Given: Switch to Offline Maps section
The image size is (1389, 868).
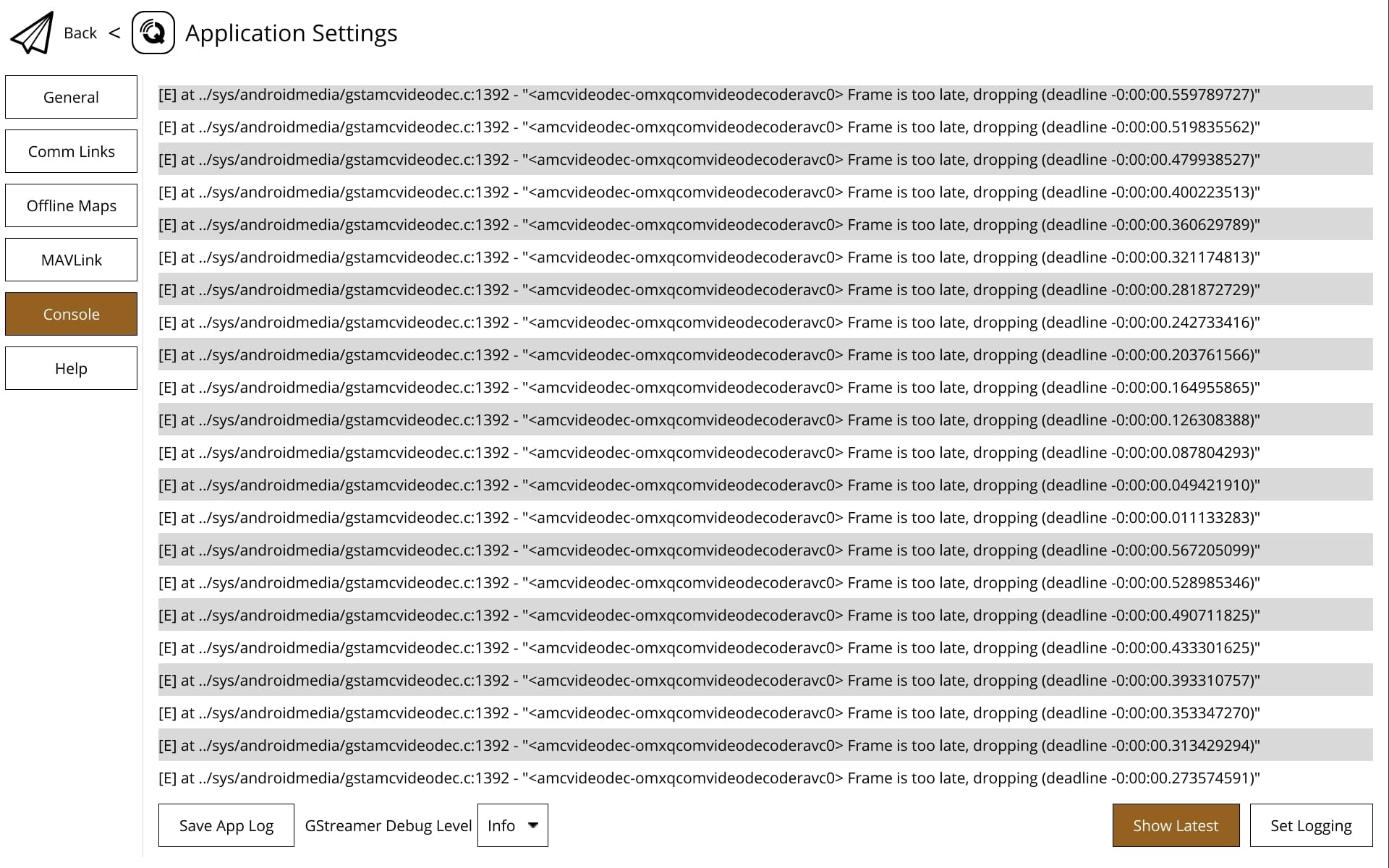Looking at the screenshot, I should tap(71, 205).
